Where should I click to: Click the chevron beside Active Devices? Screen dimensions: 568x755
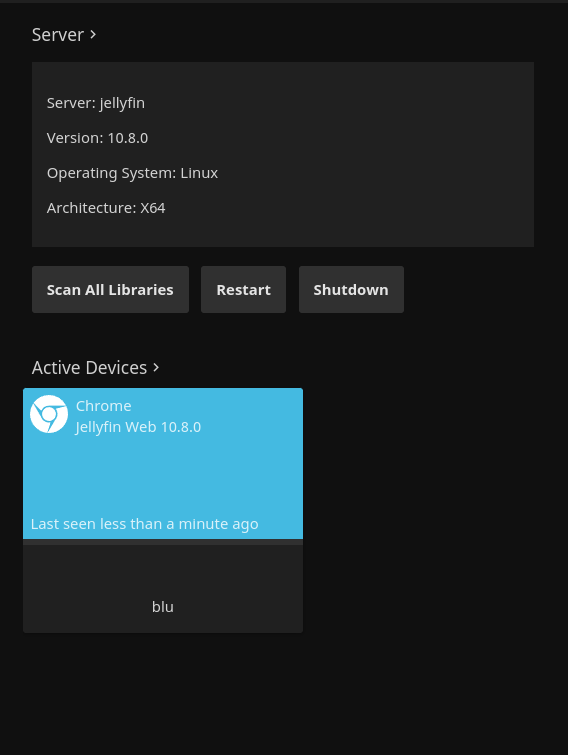155,367
